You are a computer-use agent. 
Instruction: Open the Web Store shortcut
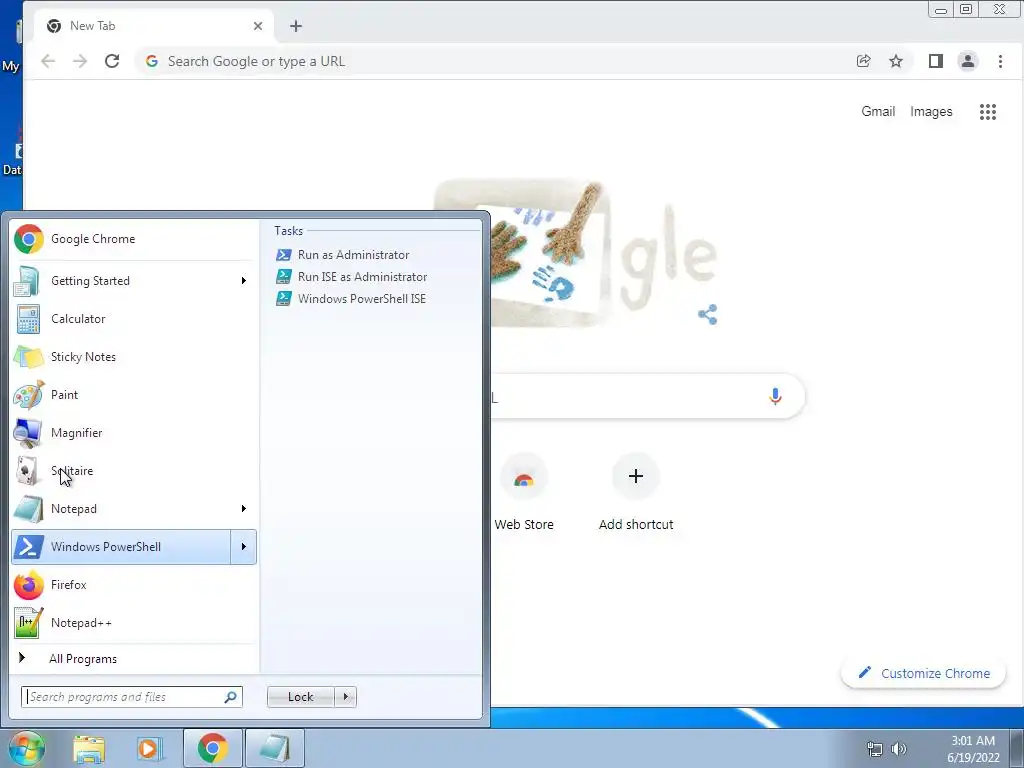click(524, 492)
